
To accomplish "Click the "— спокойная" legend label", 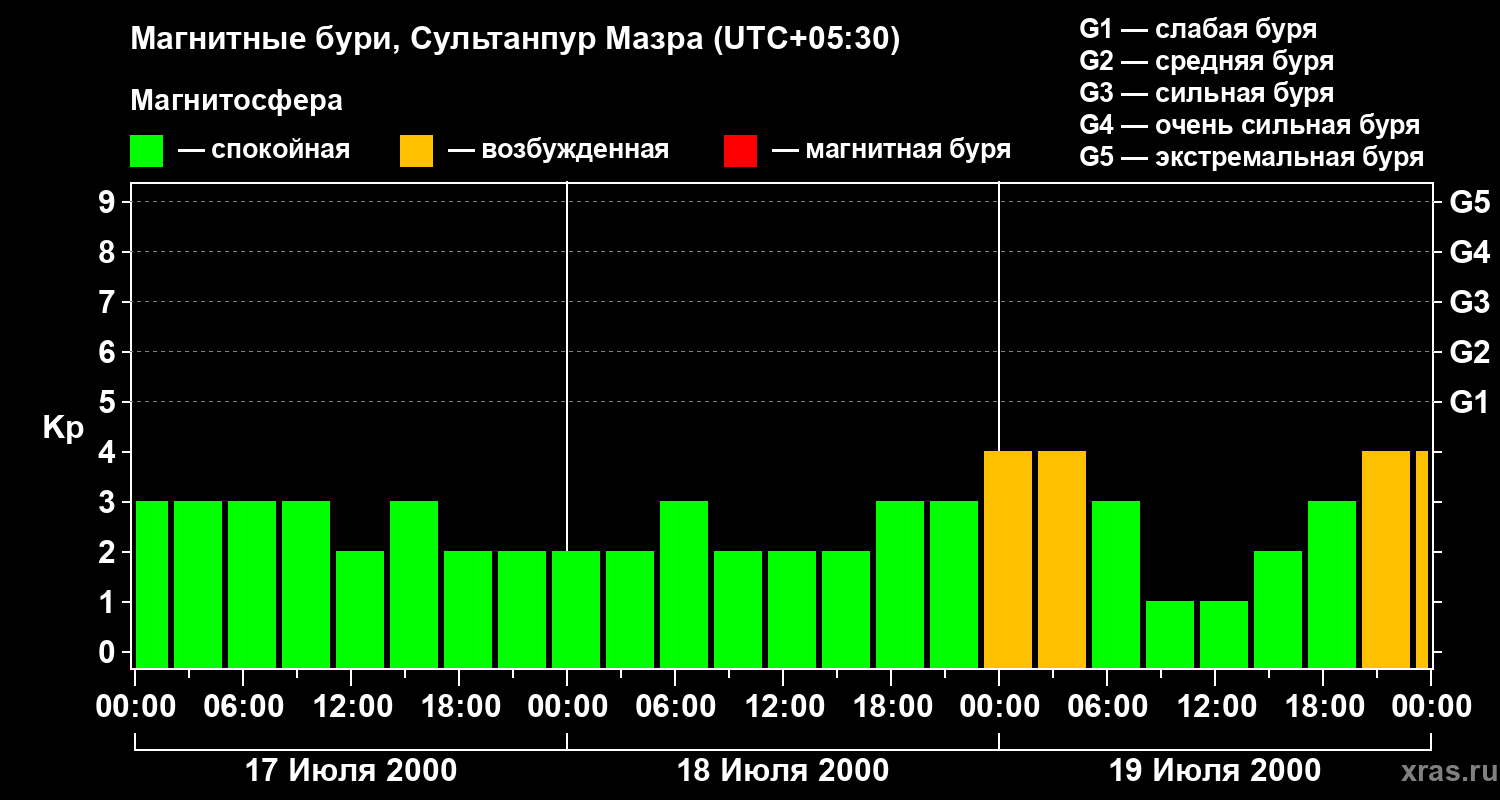I will pos(264,151).
